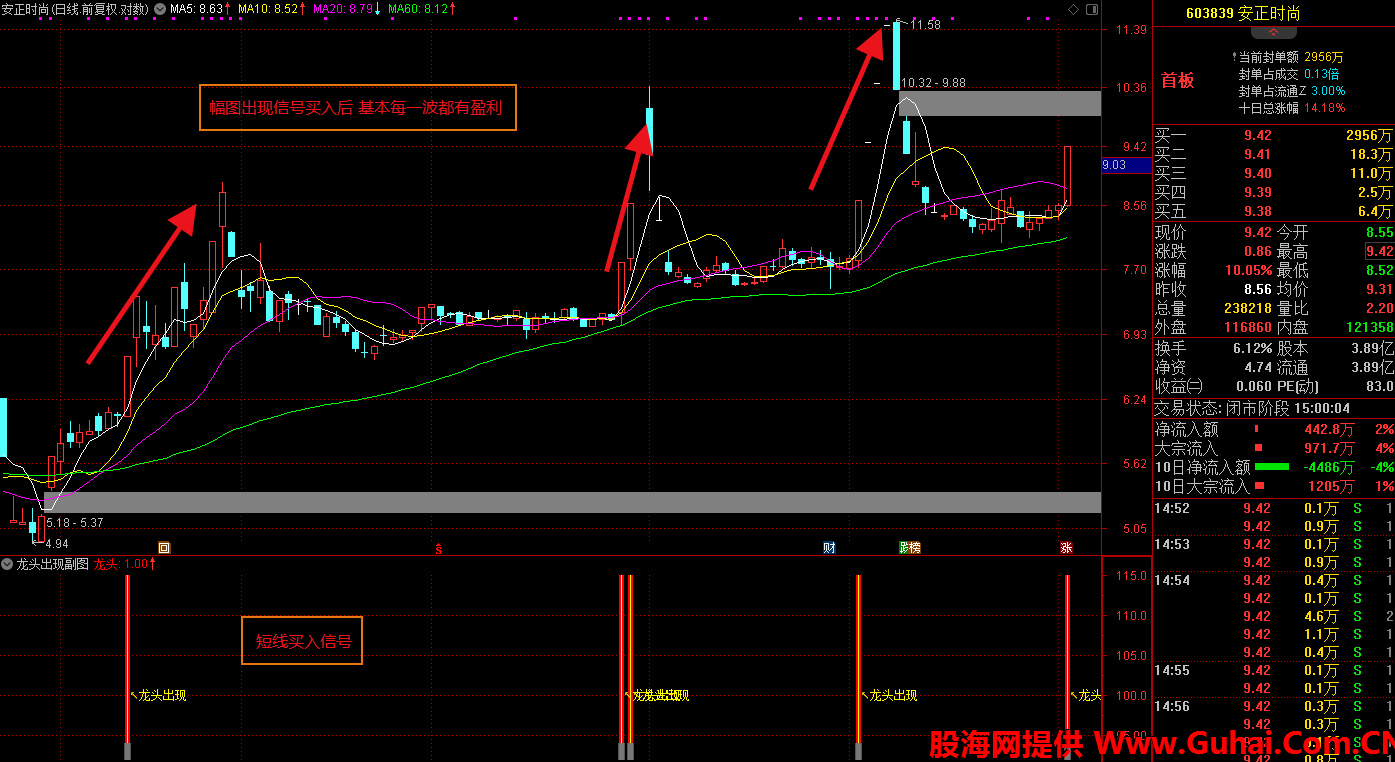Open the 财 financial report marker
Viewport: 1395px width, 762px height.
click(x=829, y=547)
